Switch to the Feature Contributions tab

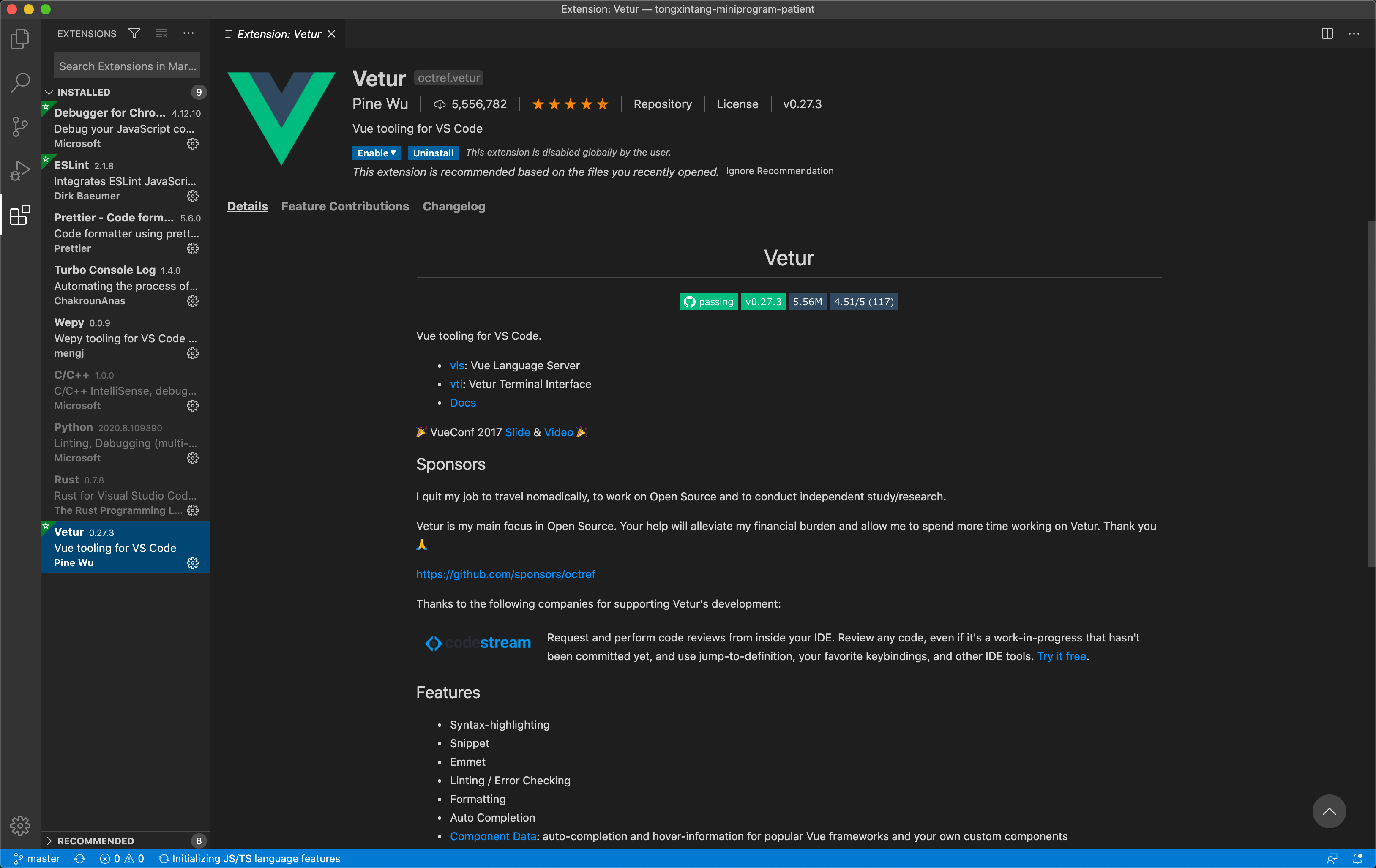[344, 206]
